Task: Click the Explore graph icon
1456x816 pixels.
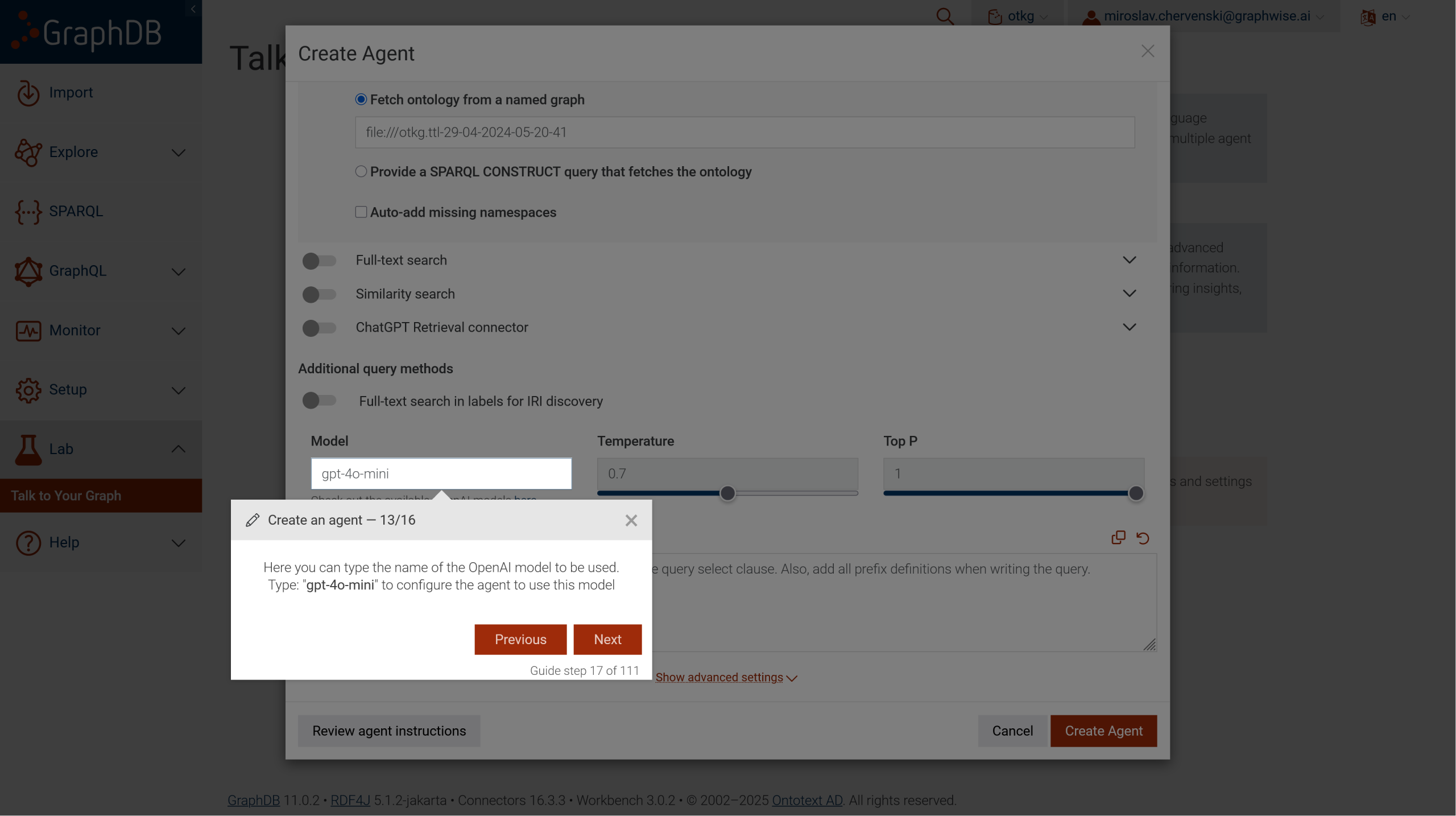Action: click(x=28, y=152)
